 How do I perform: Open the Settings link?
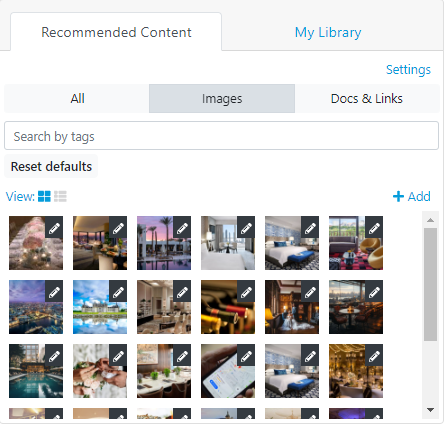click(x=408, y=70)
